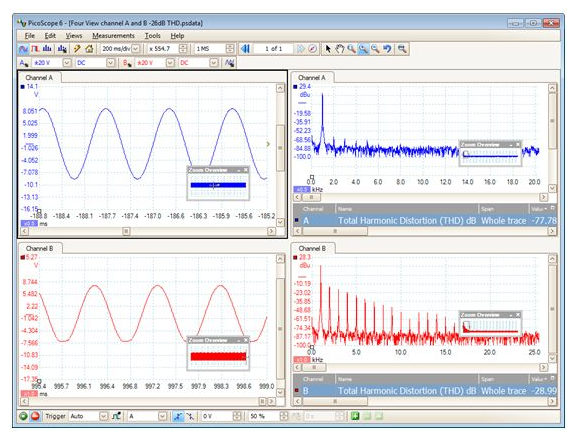
Task: Click red stop capture button
Action: point(35,416)
